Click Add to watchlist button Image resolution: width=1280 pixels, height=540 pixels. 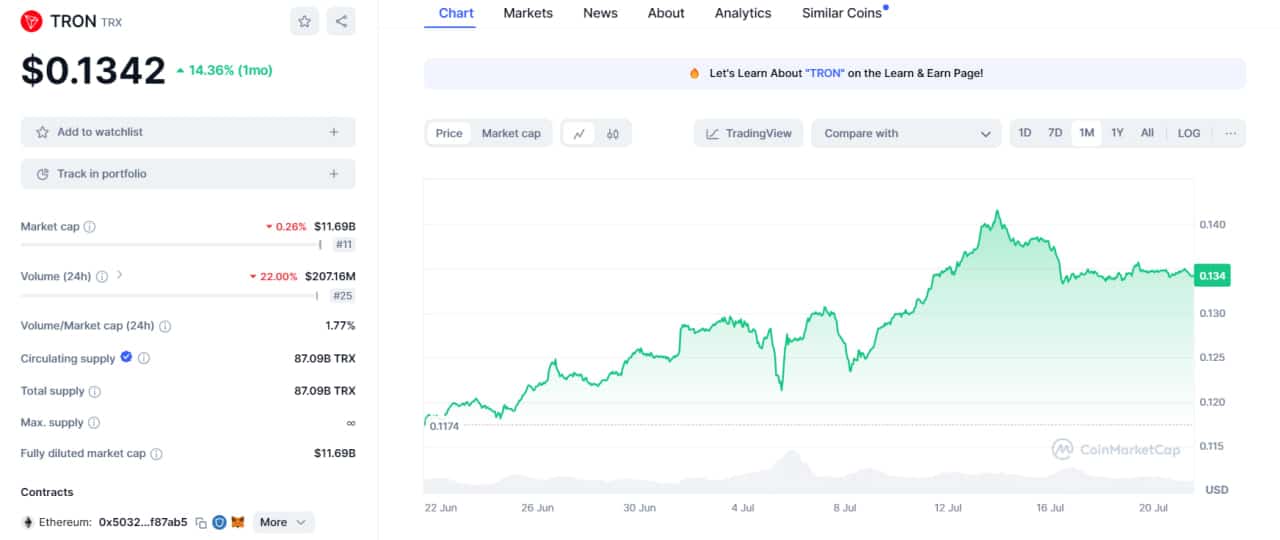point(188,132)
